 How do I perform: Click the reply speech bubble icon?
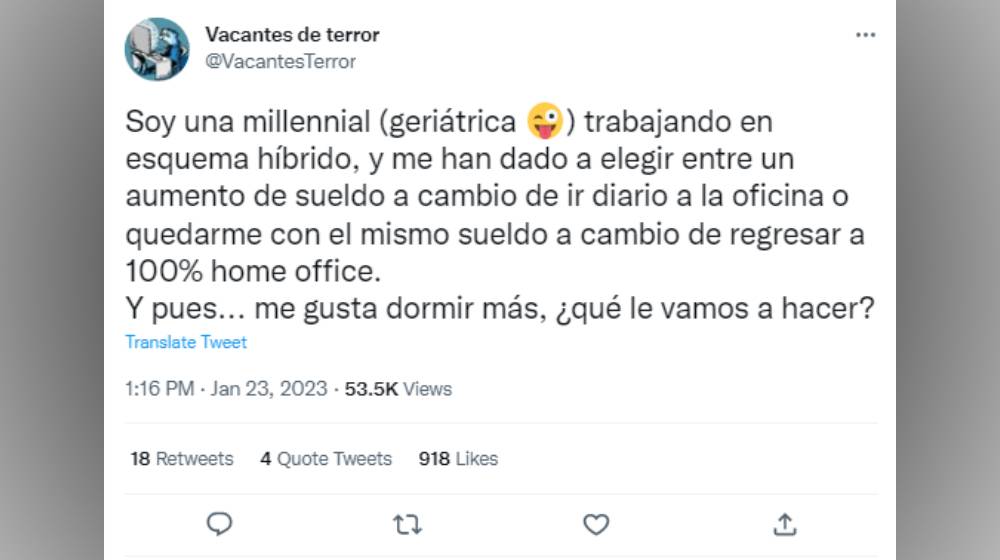[x=219, y=524]
